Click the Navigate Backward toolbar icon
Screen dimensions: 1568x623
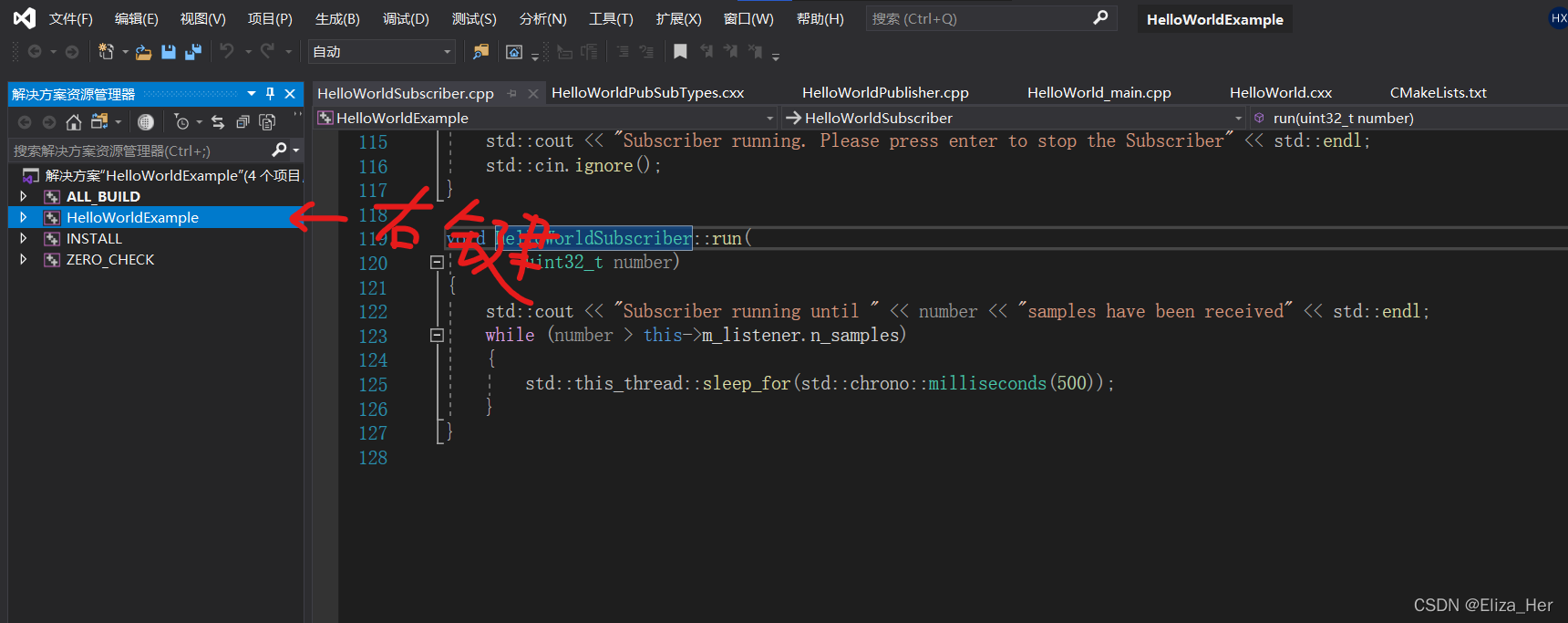coord(35,52)
